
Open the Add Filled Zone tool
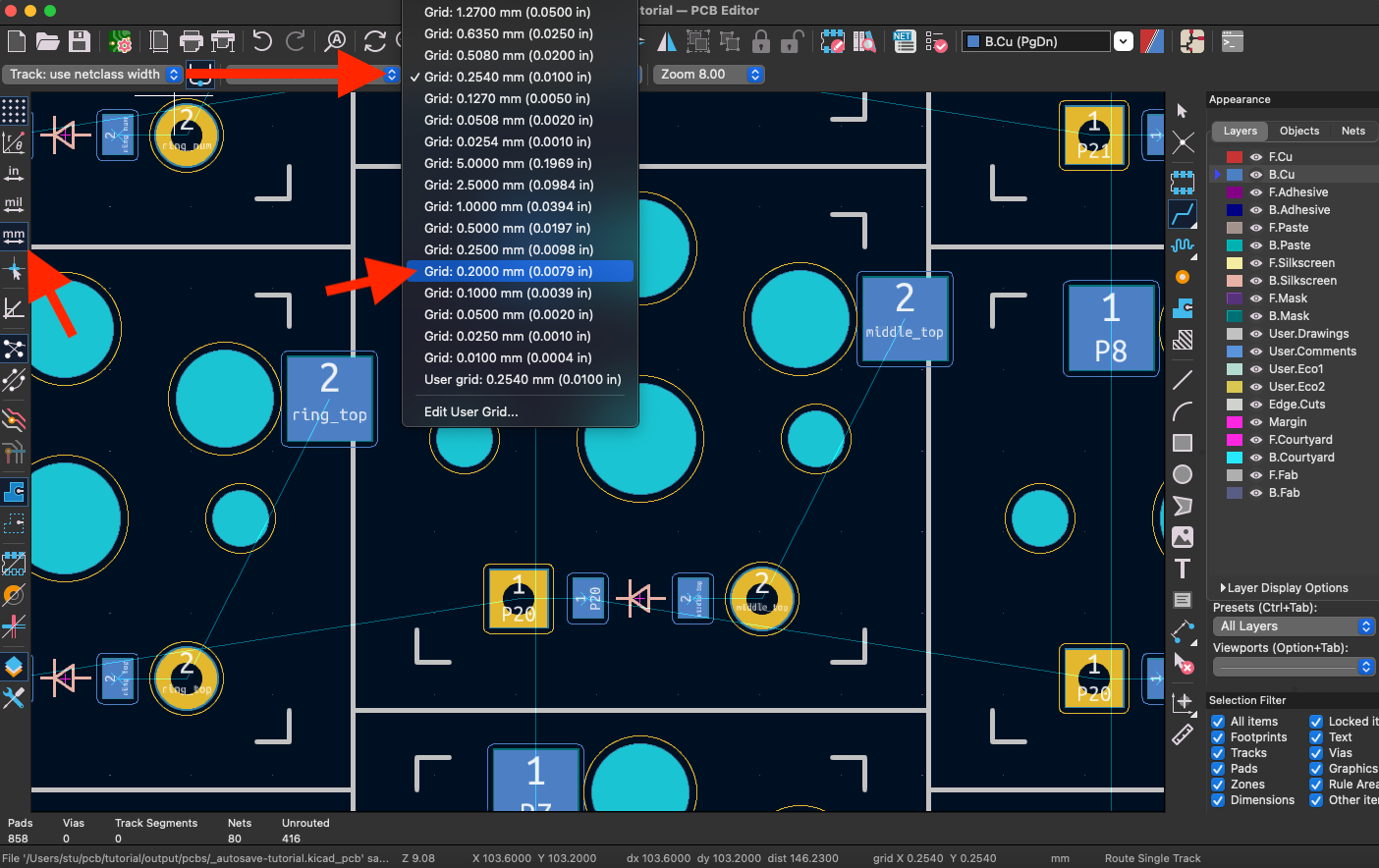[1183, 308]
